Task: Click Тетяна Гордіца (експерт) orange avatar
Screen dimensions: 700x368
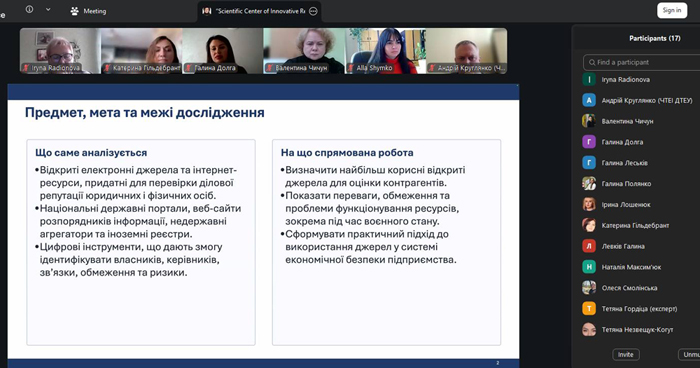Action: click(589, 308)
